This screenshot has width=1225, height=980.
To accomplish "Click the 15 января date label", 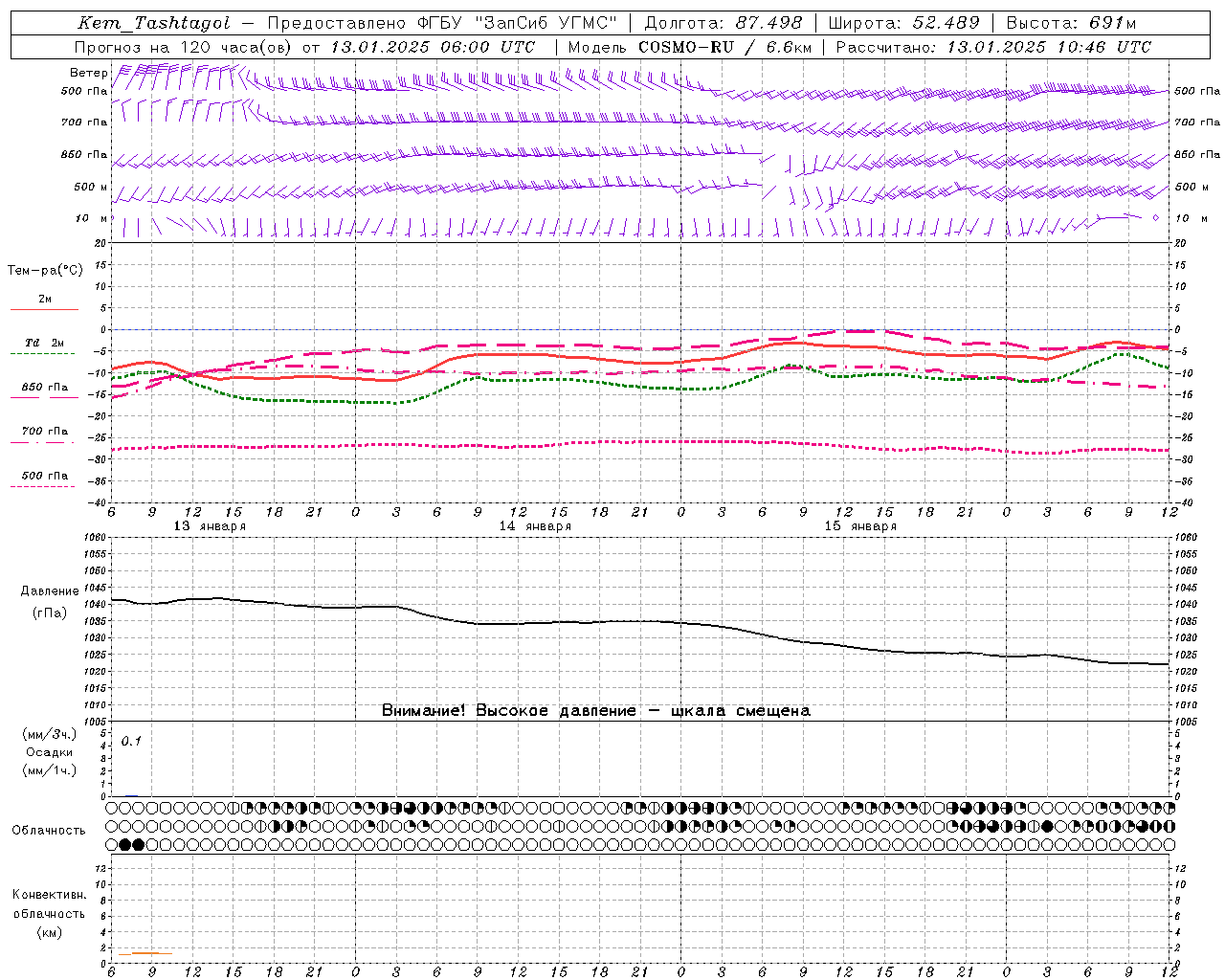I will tap(860, 526).
